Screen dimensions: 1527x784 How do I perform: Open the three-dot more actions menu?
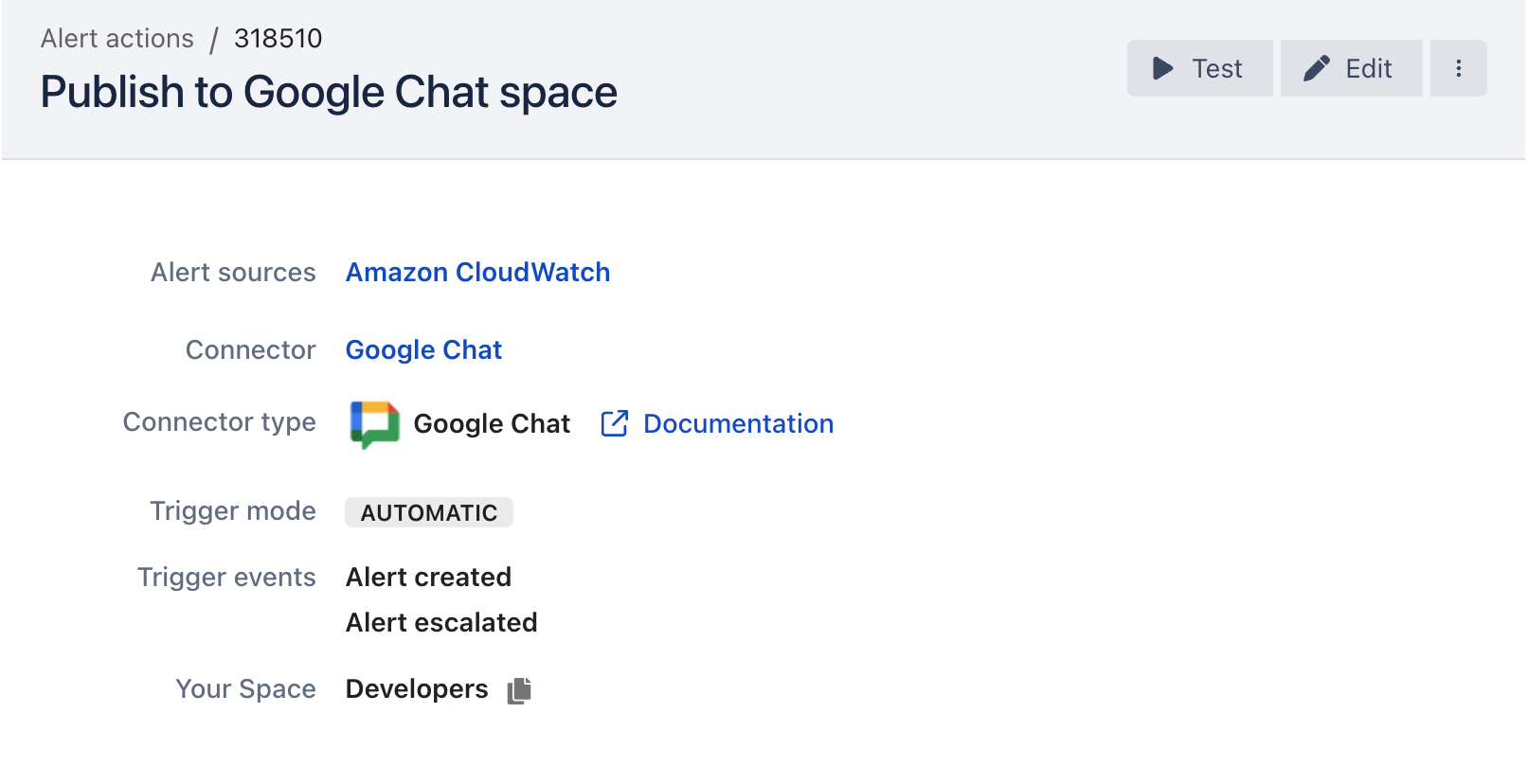click(1458, 68)
